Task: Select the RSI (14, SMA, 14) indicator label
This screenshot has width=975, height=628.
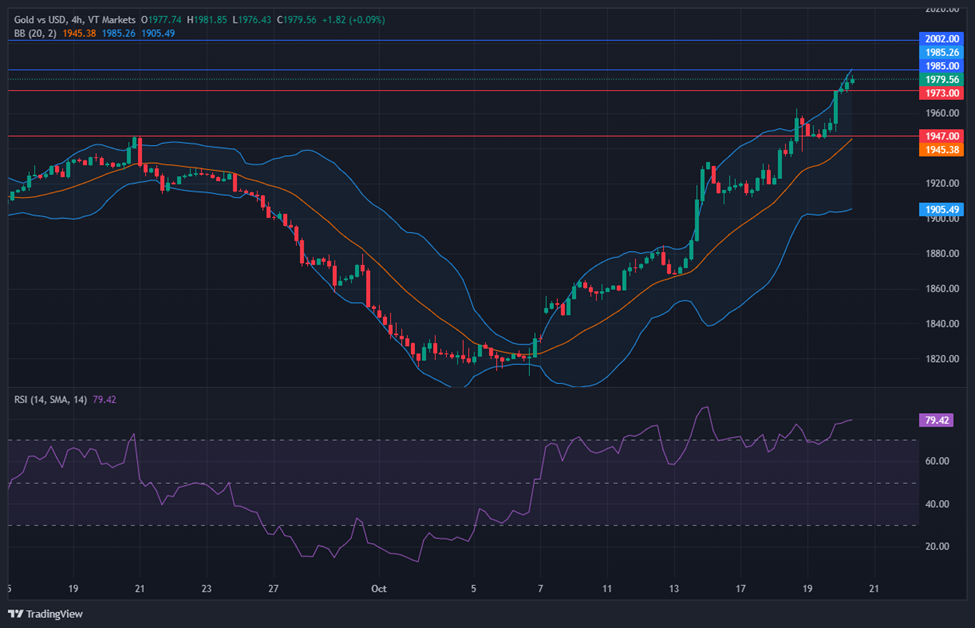Action: coord(50,400)
